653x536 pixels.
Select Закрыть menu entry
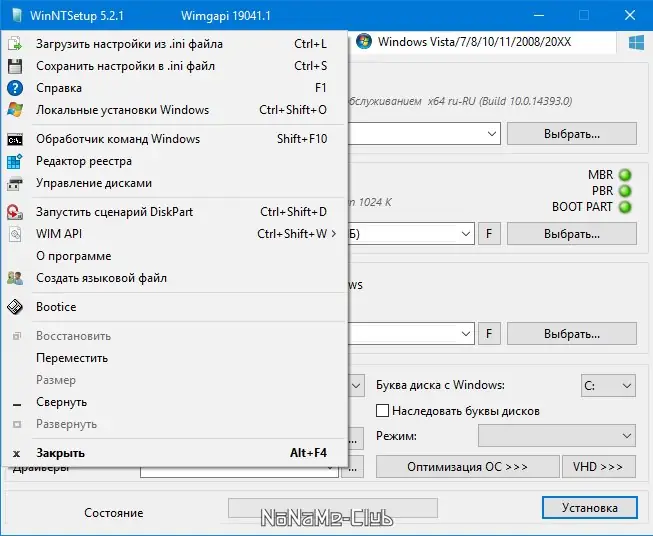[x=174, y=453]
